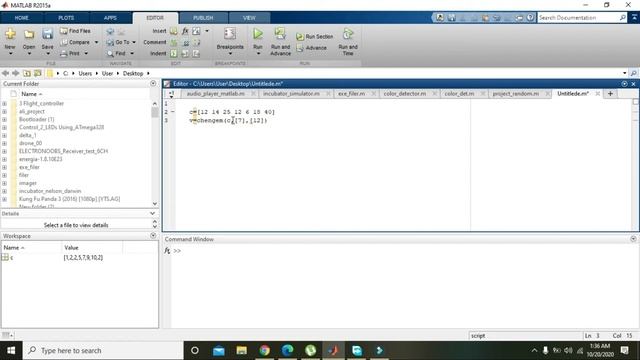
Task: Click Find Files in toolbar
Action: pyautogui.click(x=76, y=31)
